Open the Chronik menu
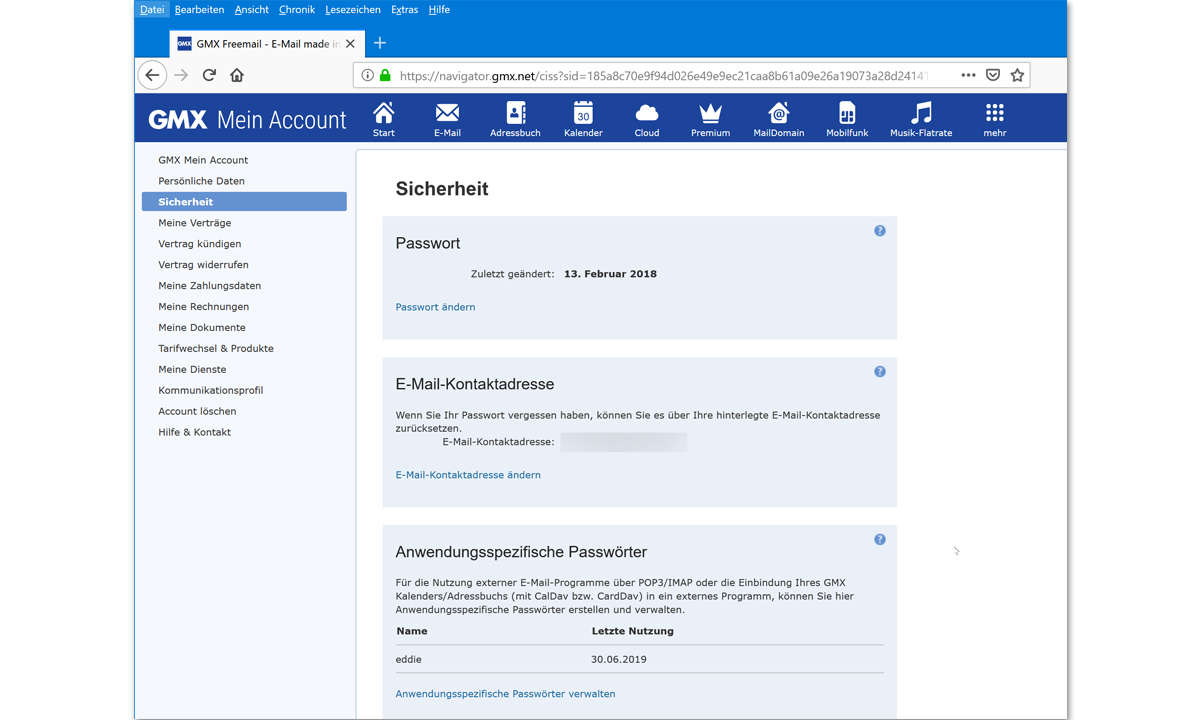Viewport: 1200px width, 720px height. tap(297, 10)
